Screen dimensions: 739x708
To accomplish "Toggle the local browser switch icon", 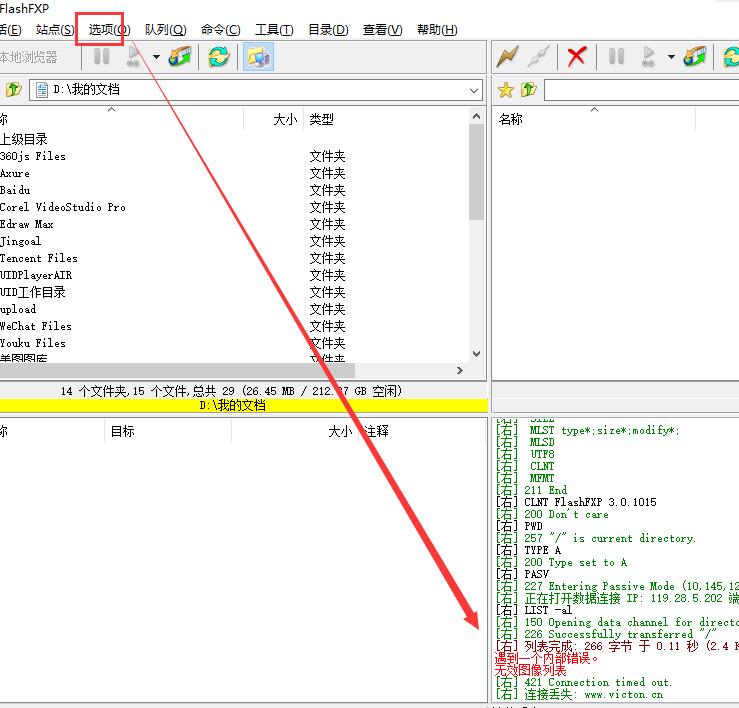I will pos(258,57).
